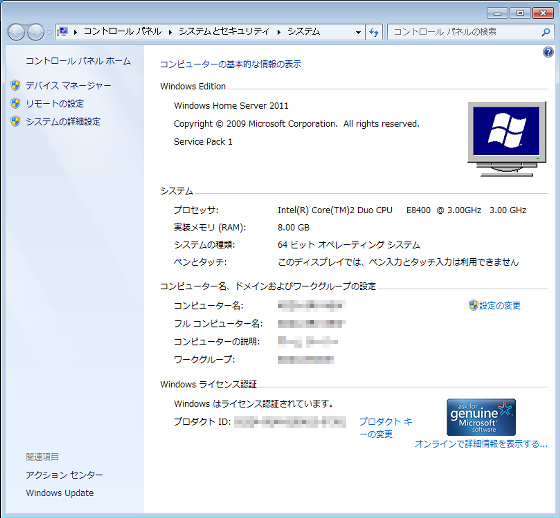Screen dimensions: 560x518
Task: Click the 64 ビット オペレーティング システム value
Action: (349, 245)
